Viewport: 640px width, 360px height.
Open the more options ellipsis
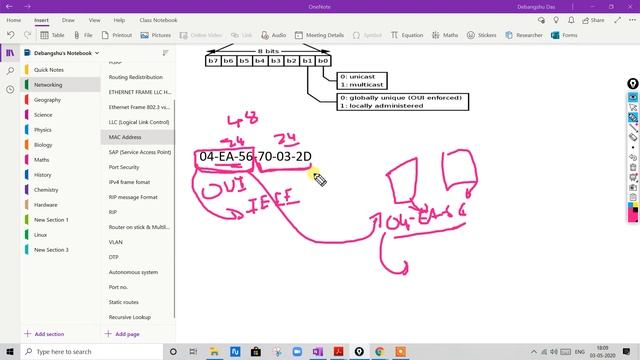tap(632, 20)
